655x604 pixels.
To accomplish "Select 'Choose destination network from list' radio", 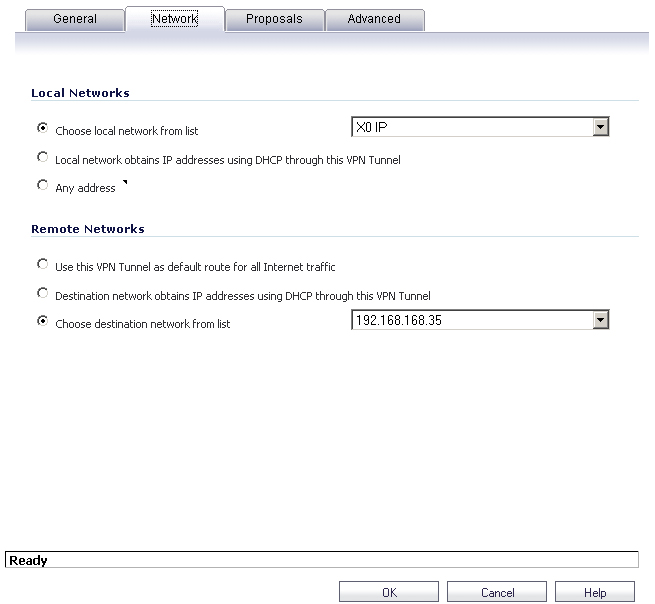I will (42, 321).
